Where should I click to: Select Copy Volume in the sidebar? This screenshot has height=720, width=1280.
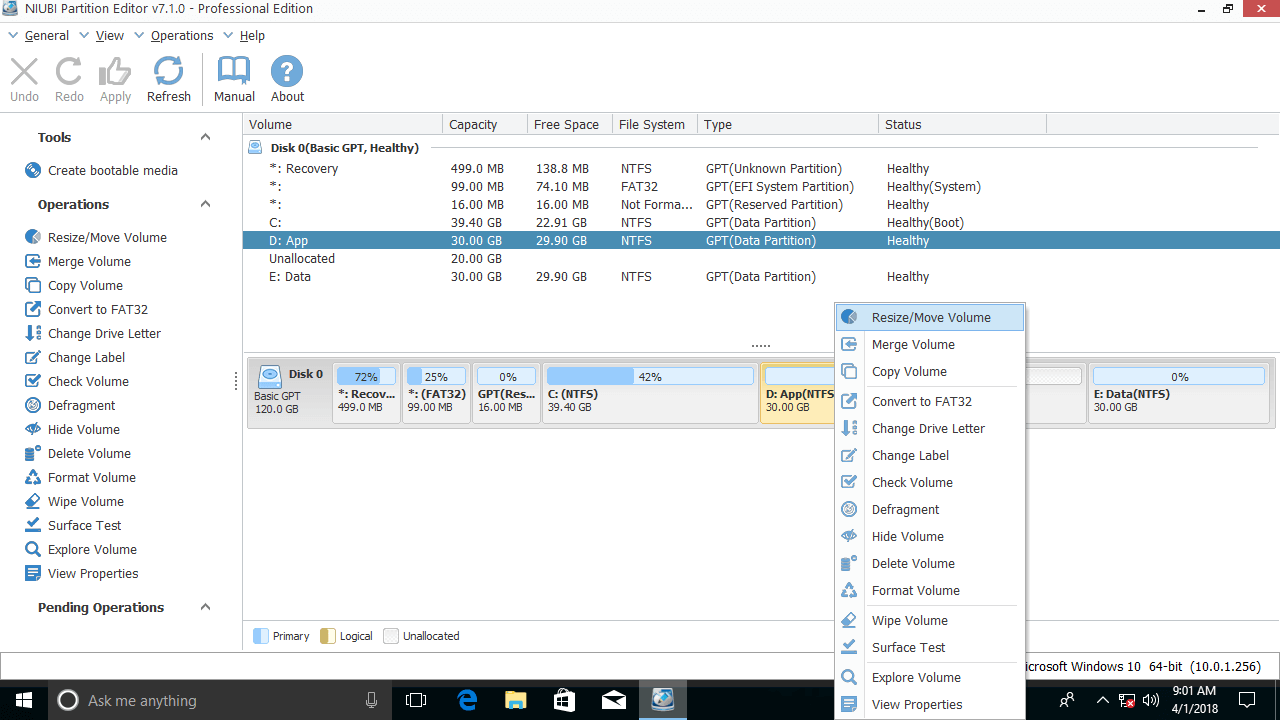[x=74, y=285]
